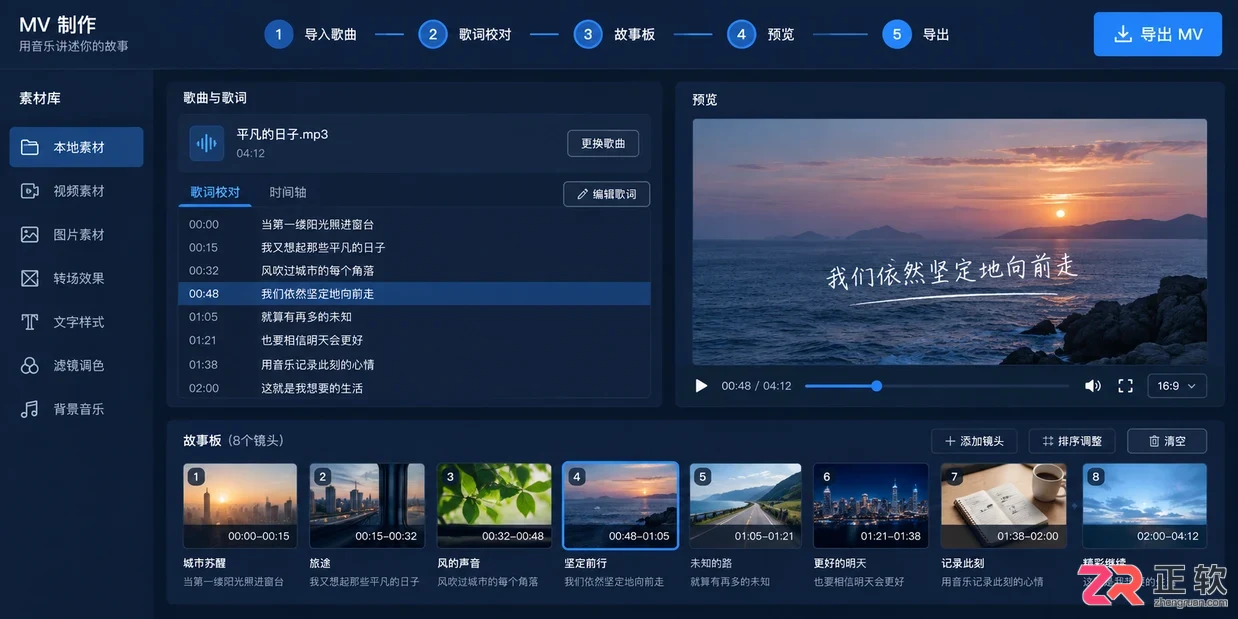This screenshot has height=619, width=1238.
Task: Click the 平凡的日子.mp3 file name
Action: [x=282, y=134]
